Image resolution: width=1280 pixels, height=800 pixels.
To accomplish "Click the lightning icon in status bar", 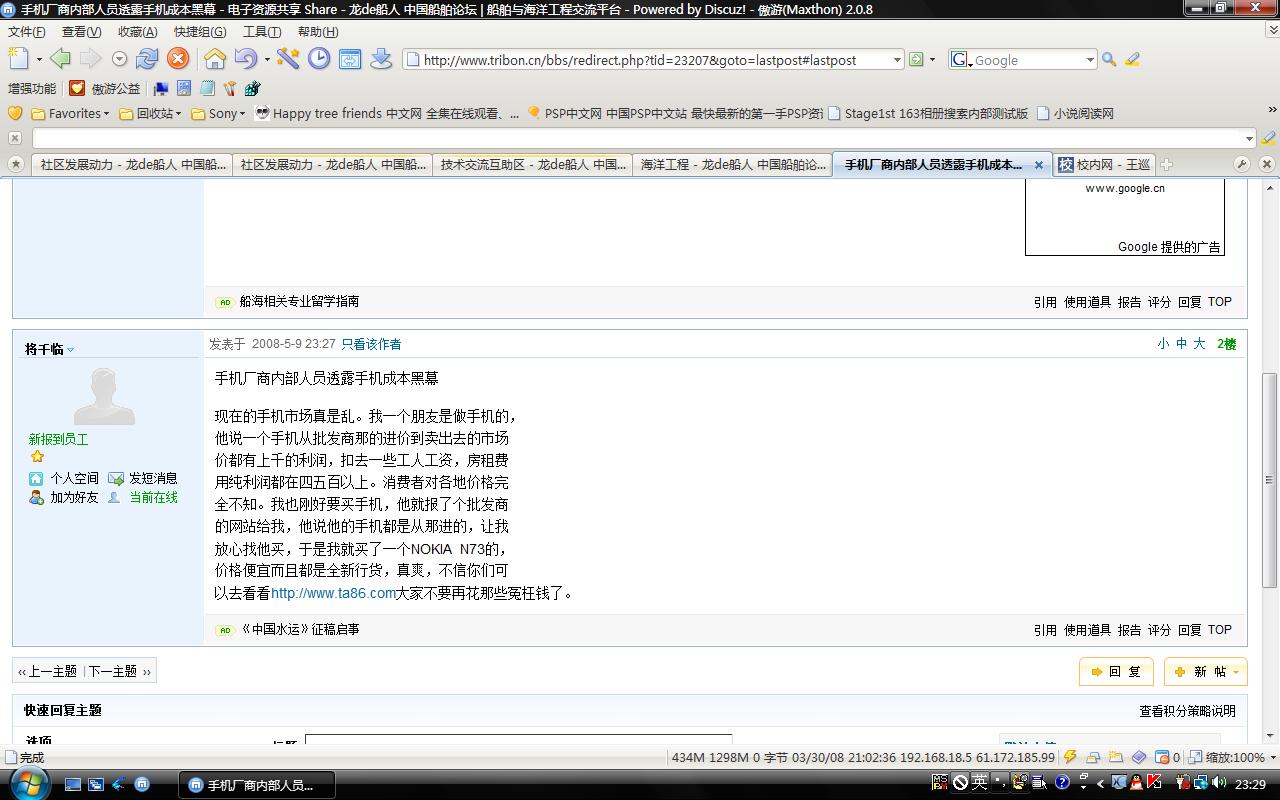I will (1070, 757).
